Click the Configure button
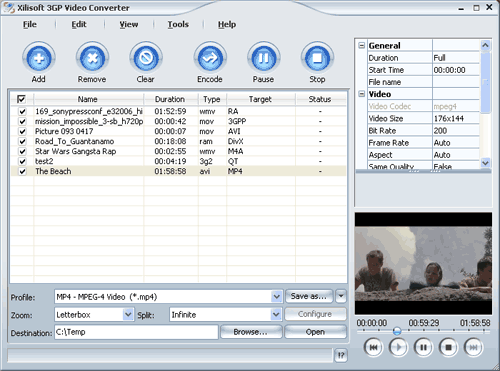The width and height of the screenshot is (500, 371). pos(315,314)
